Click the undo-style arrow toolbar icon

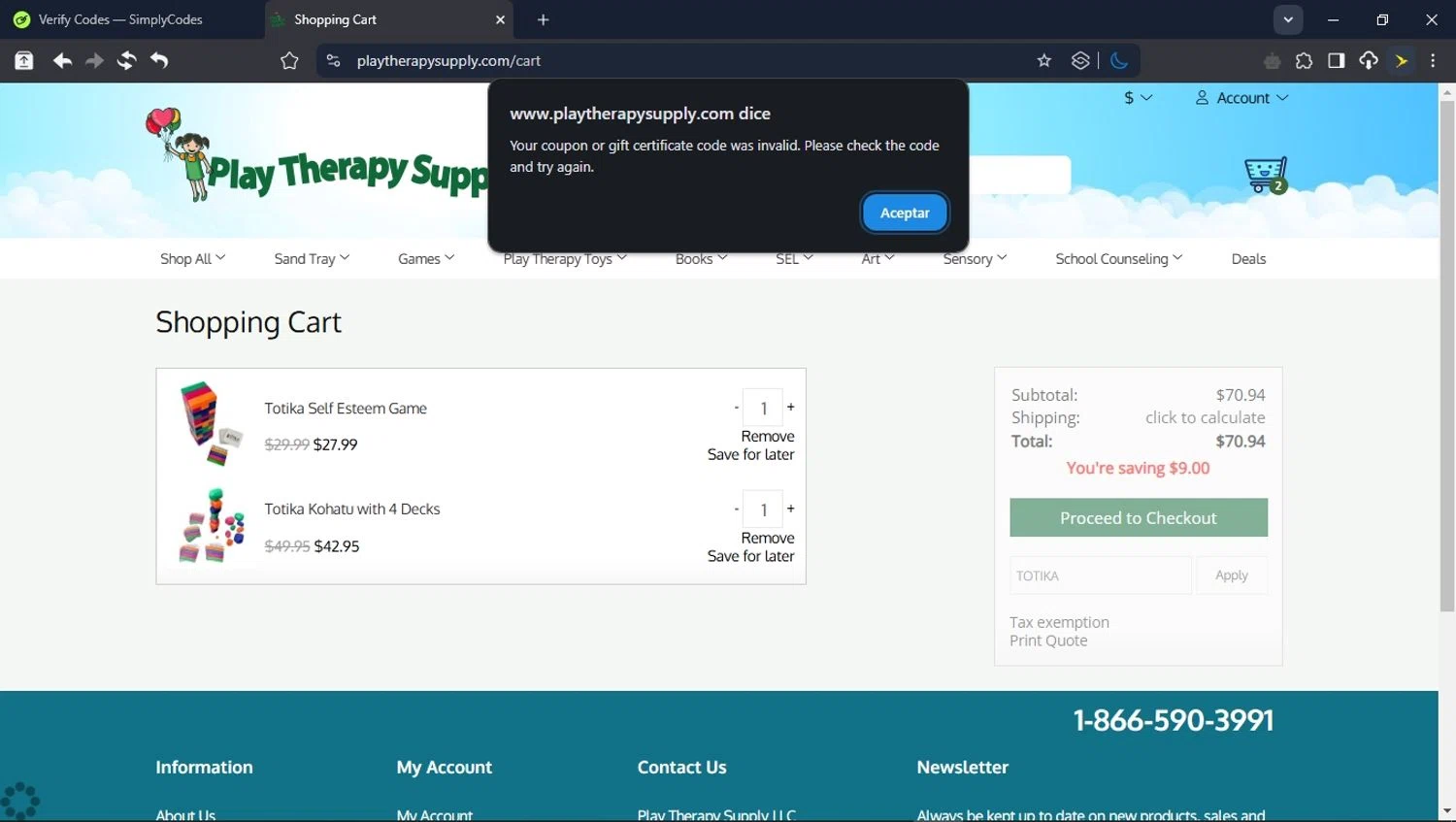(159, 60)
